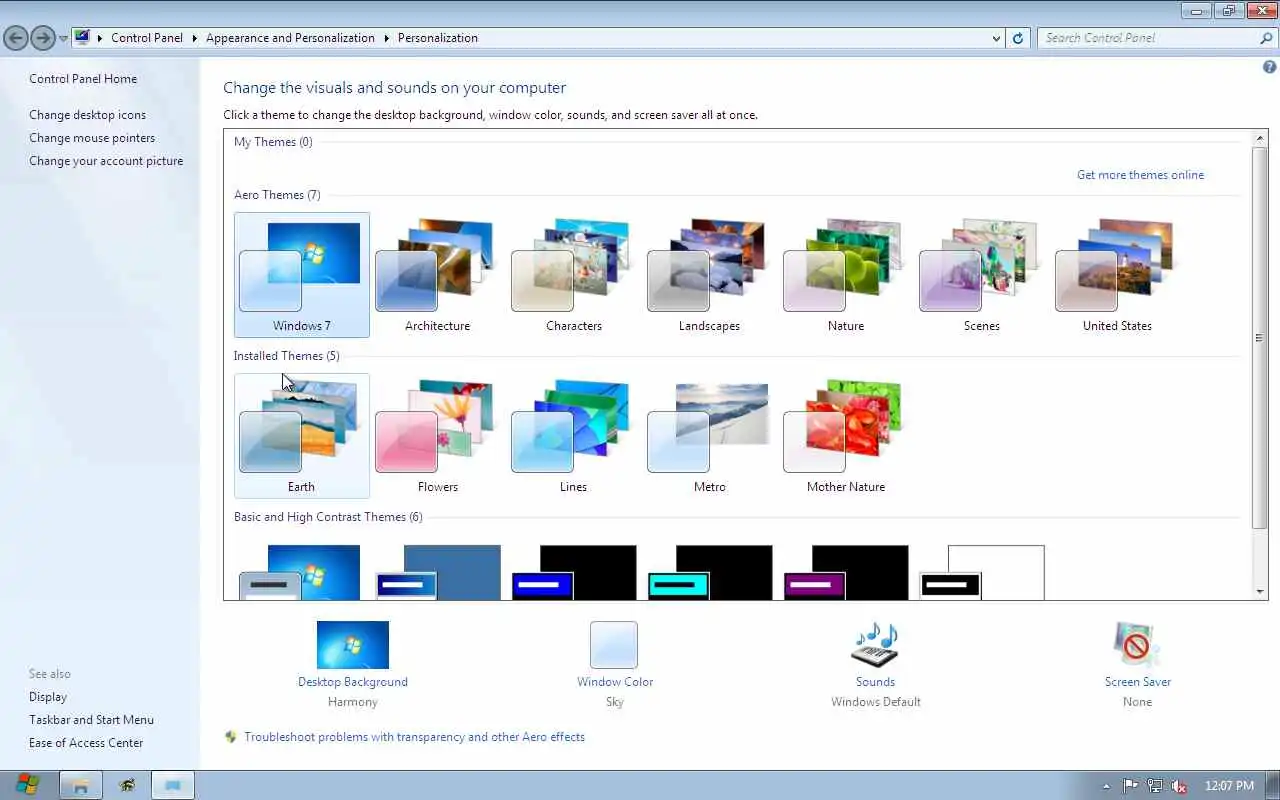Viewport: 1280px width, 800px height.
Task: Click the Personalization breadcrumb
Action: (x=438, y=38)
